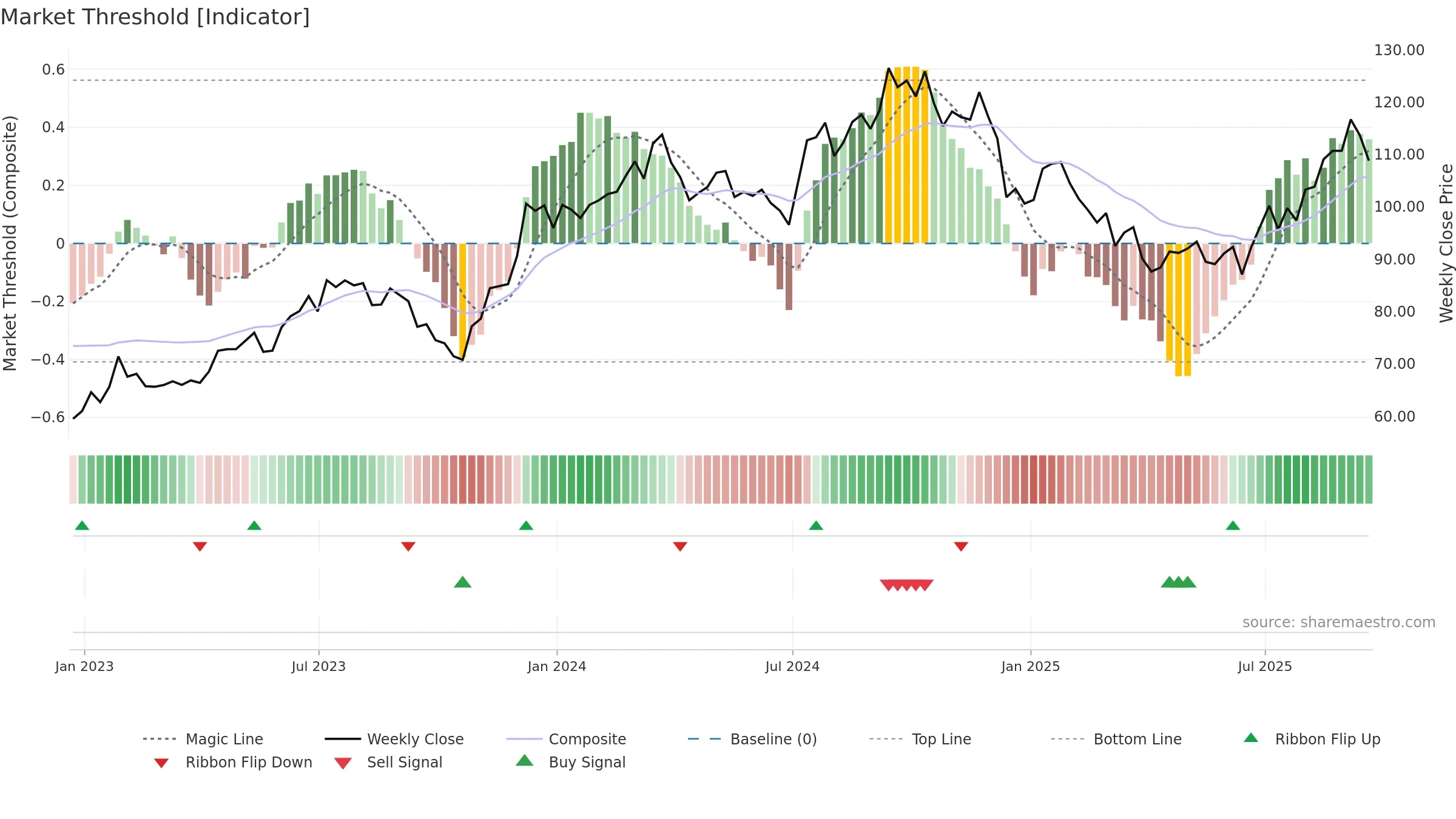This screenshot has width=1456, height=819.
Task: Toggle the Magic Line legend entry
Action: pos(203,739)
